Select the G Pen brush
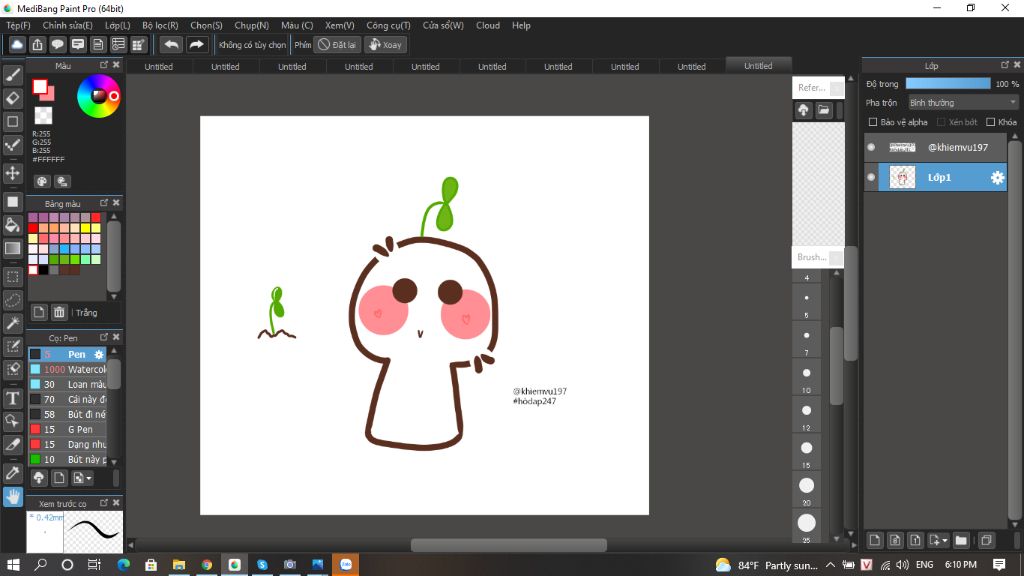 pos(67,429)
